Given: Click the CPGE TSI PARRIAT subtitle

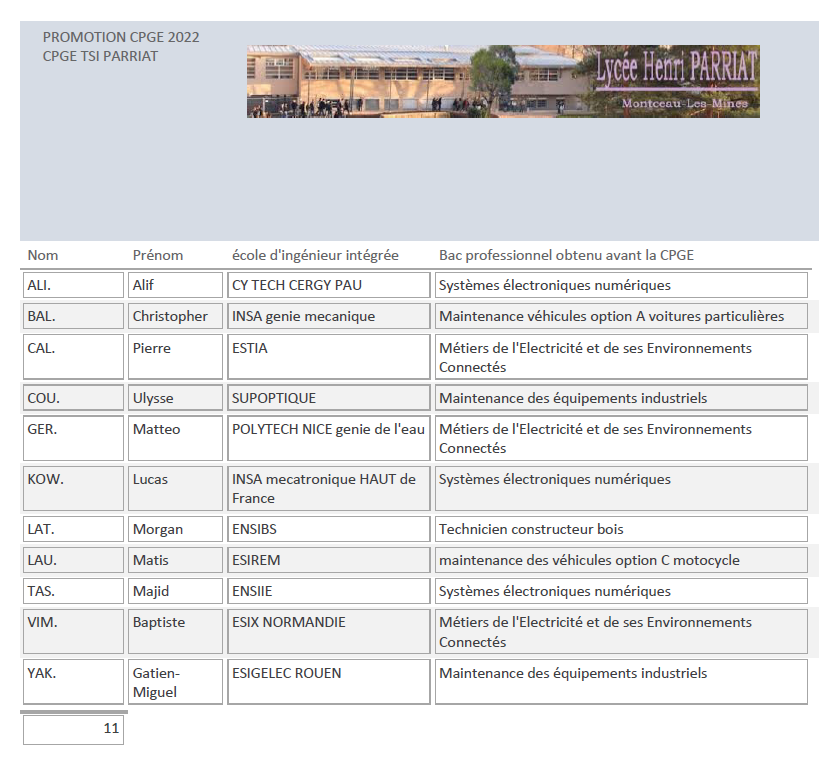Looking at the screenshot, I should coord(100,56).
